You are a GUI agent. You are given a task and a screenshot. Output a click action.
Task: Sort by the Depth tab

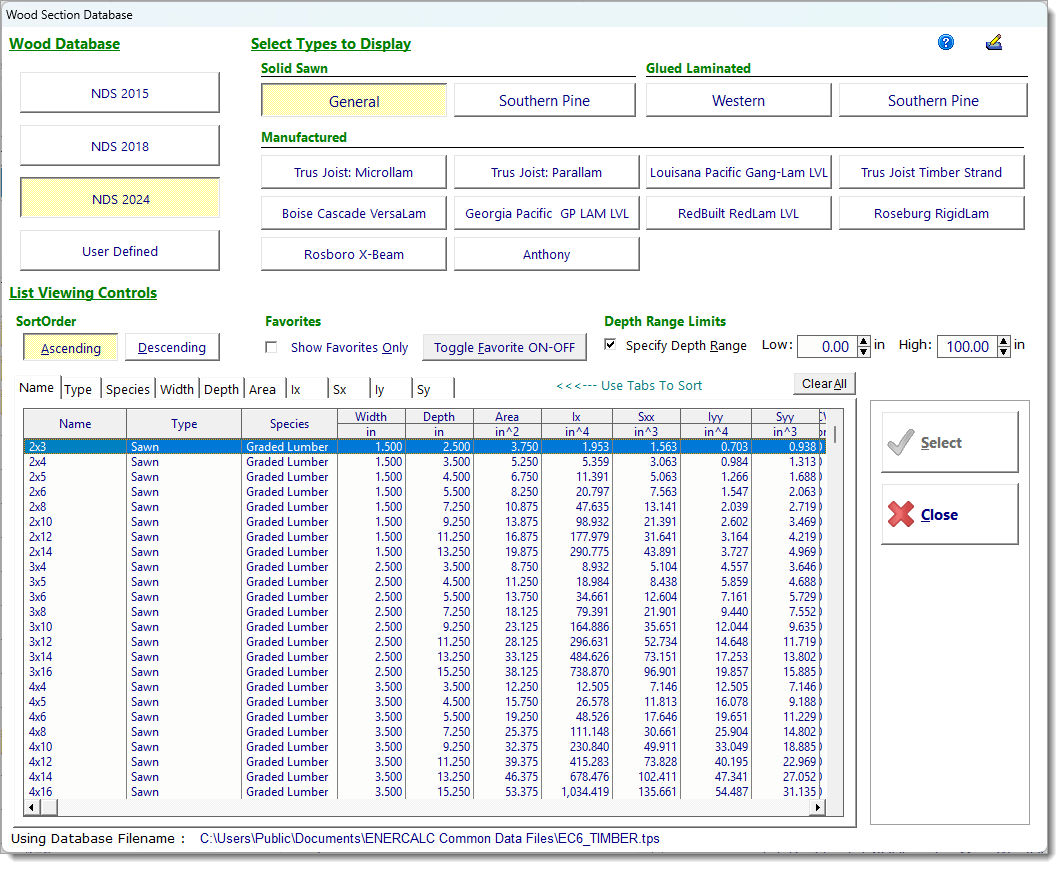[222, 389]
